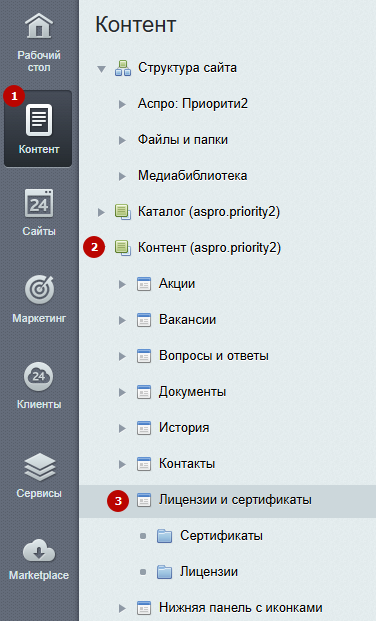
Task: Collapse the Структура сайта tree node
Action: 101,69
